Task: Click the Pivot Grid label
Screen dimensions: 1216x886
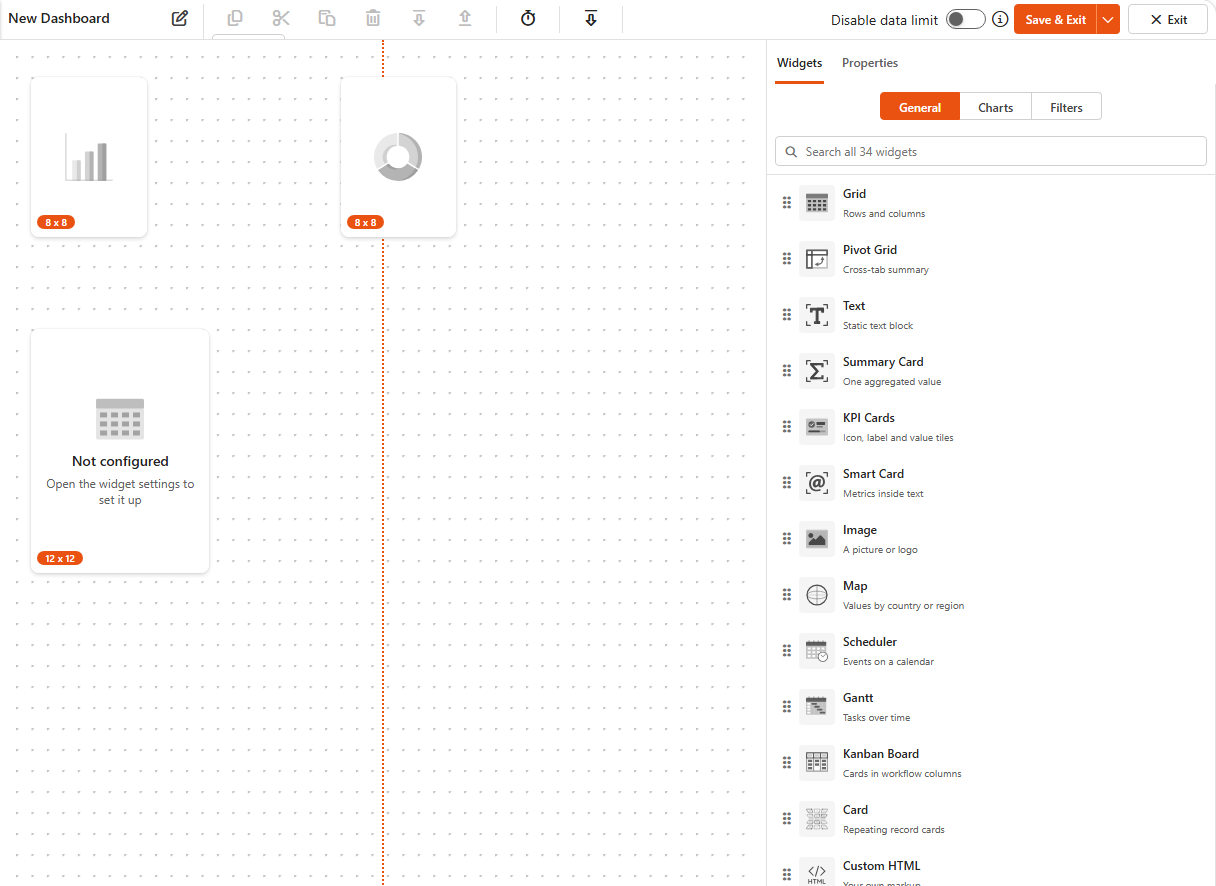Action: 870,250
